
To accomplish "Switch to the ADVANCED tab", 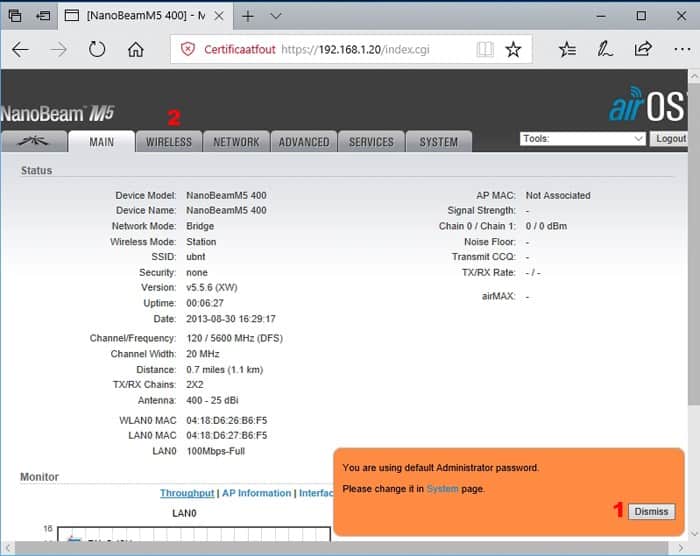I will pos(304,142).
